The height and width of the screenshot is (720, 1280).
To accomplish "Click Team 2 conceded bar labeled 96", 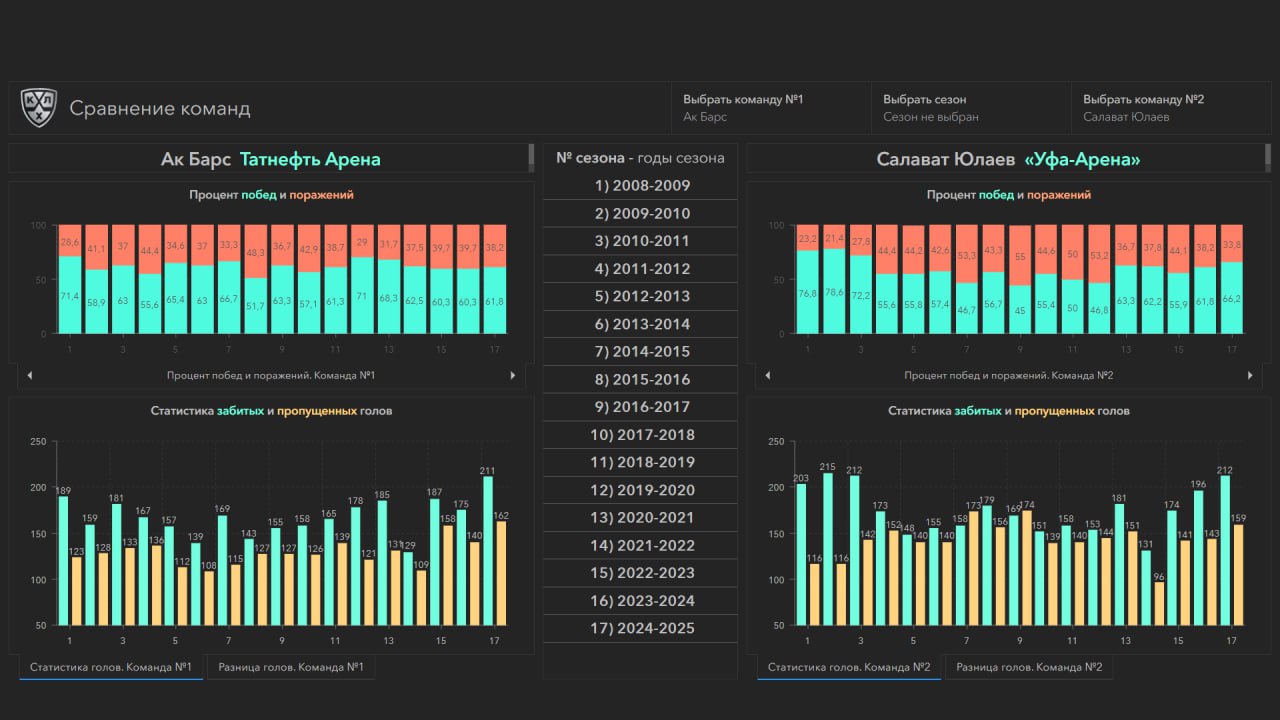I will click(x=1158, y=604).
